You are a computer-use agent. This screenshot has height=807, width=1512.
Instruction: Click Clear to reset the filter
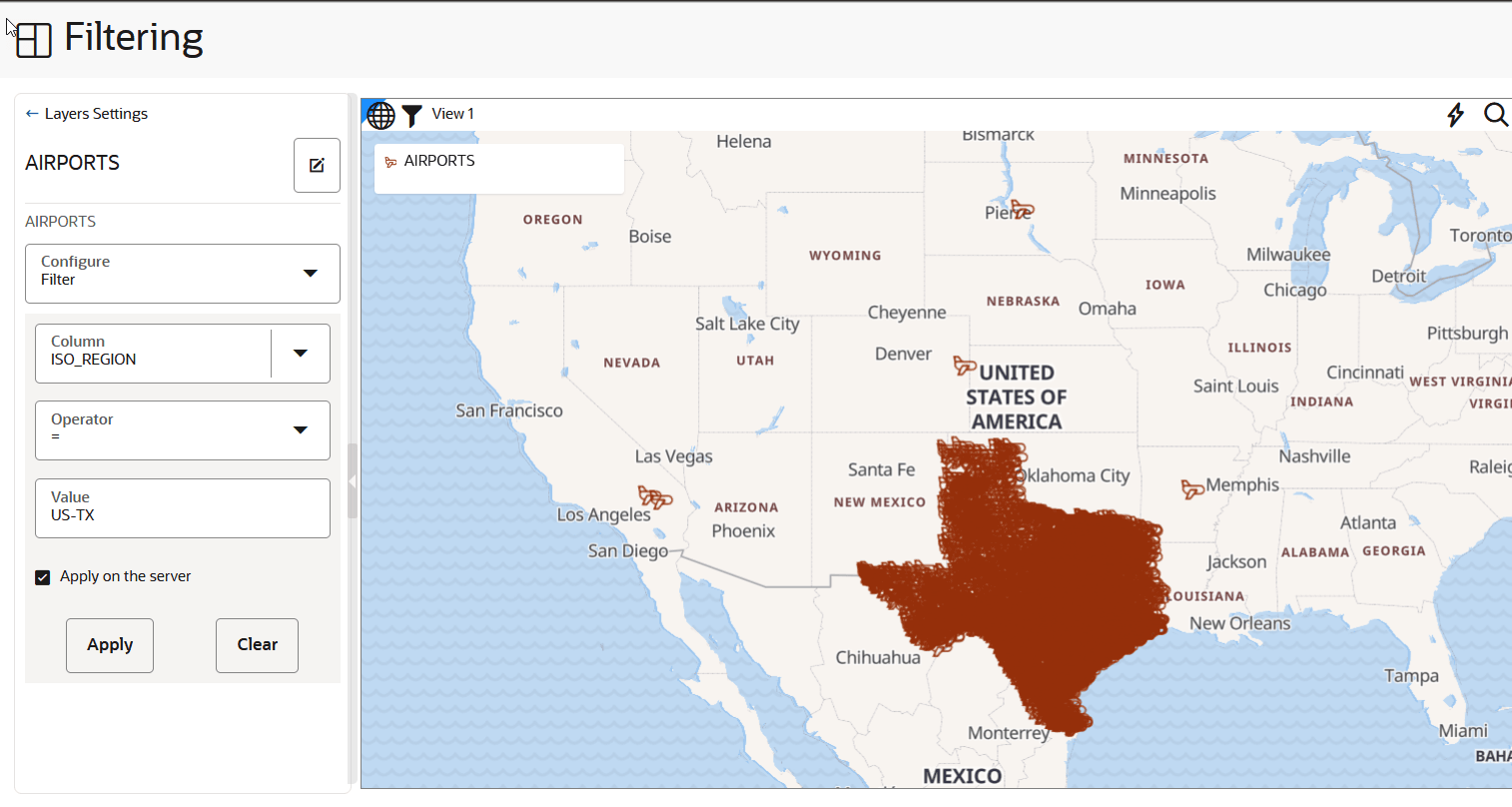[x=257, y=644]
